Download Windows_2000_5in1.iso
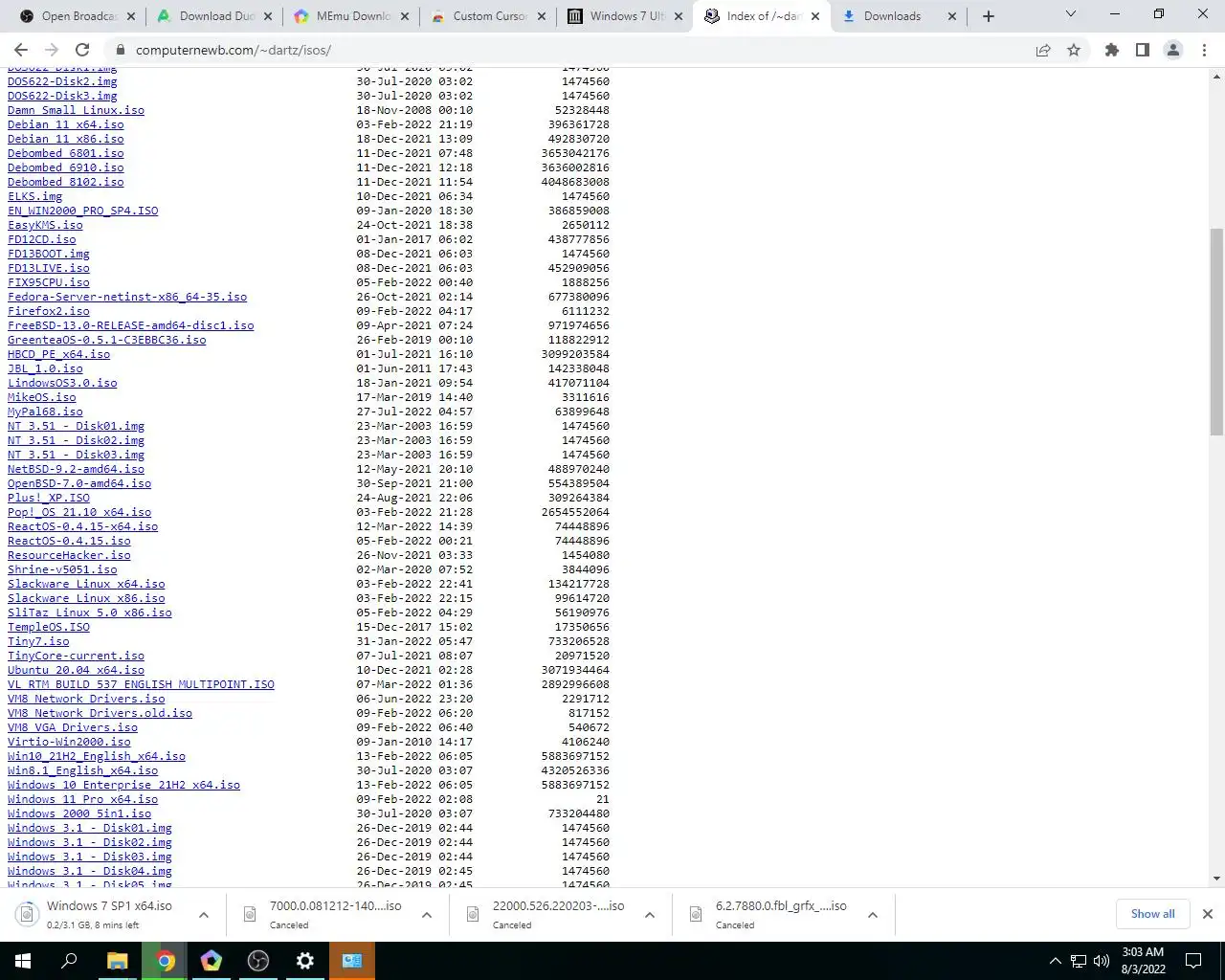Screen dimensions: 1225x980 point(79,813)
